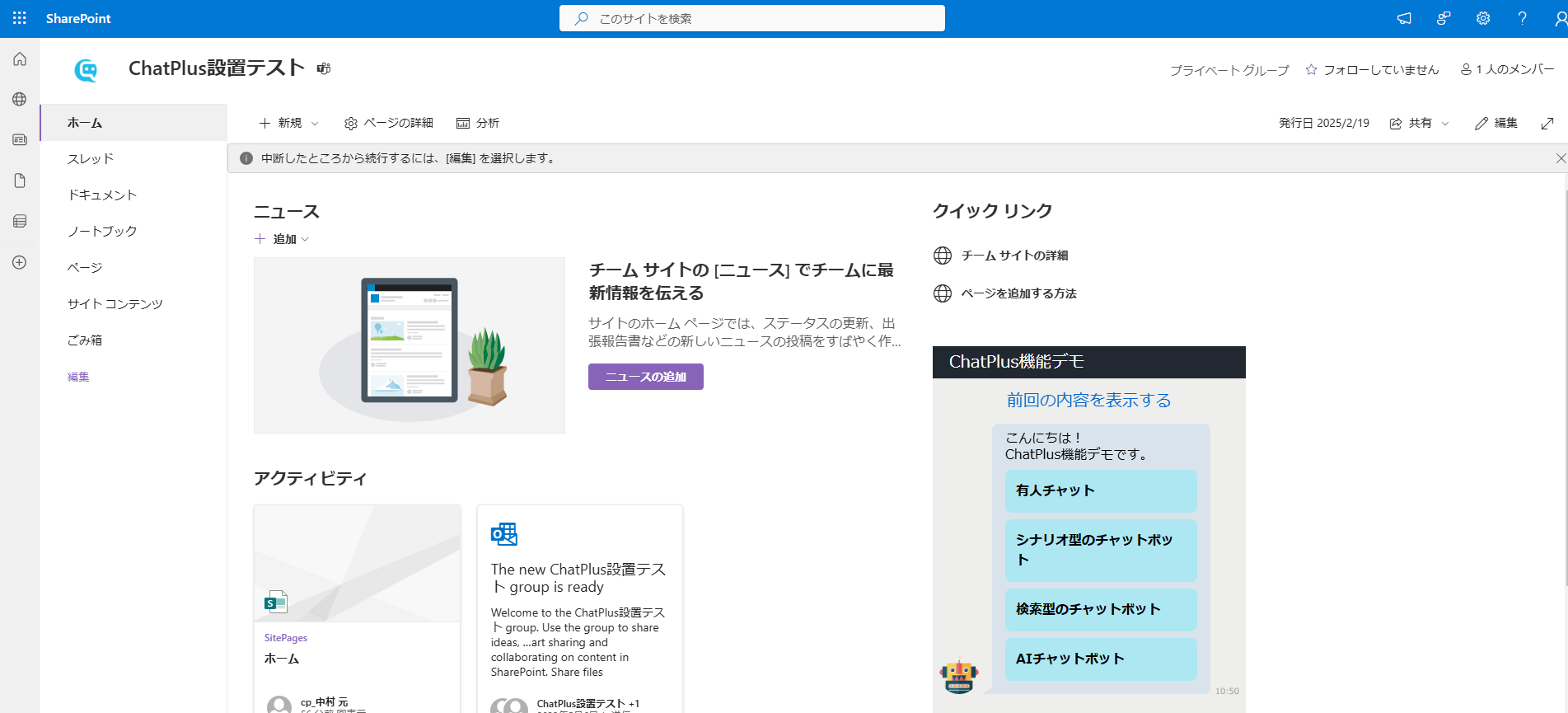The height and width of the screenshot is (713, 1568).
Task: Open ページの詳細 page details
Action: point(389,123)
